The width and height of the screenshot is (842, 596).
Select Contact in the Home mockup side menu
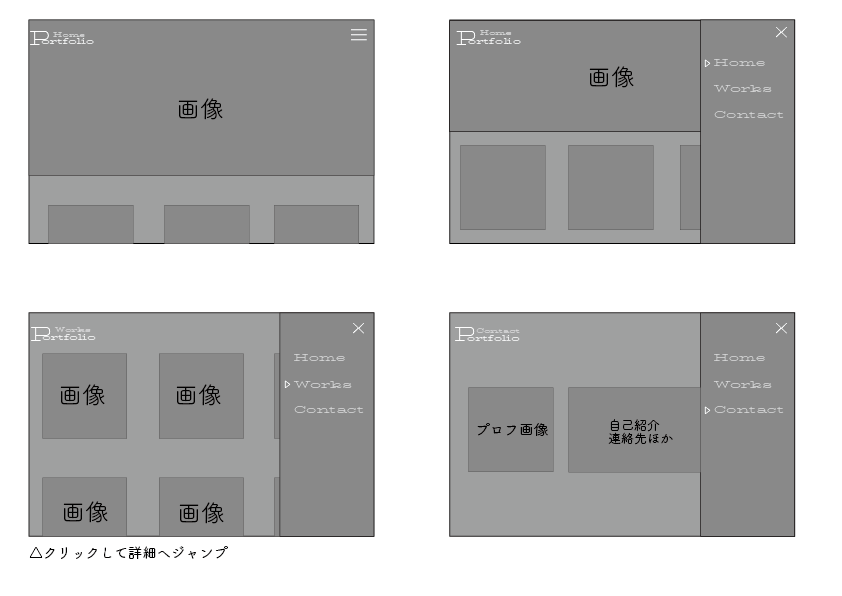point(748,115)
